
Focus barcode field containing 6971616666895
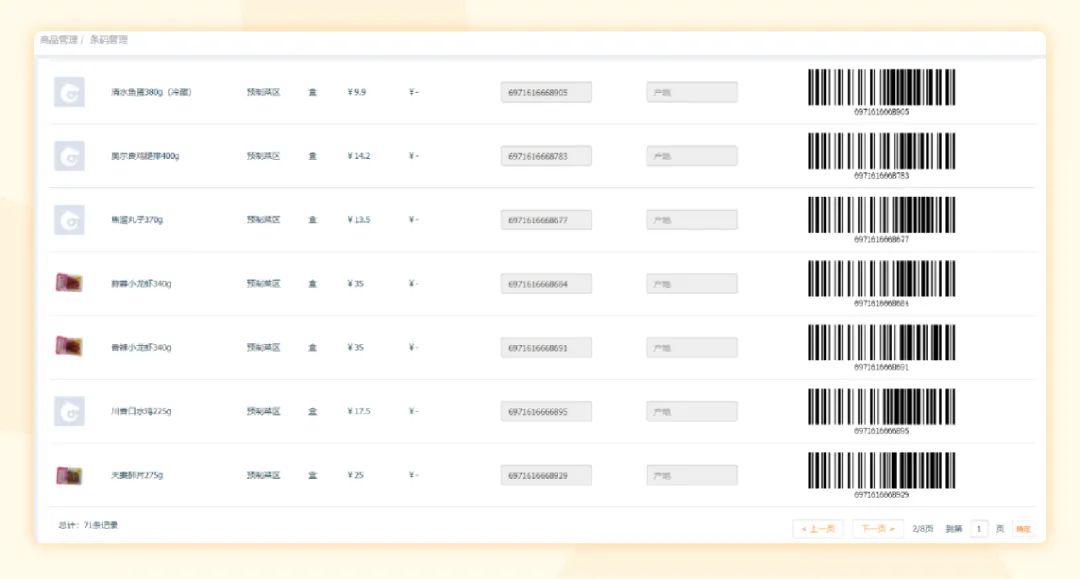tap(546, 412)
